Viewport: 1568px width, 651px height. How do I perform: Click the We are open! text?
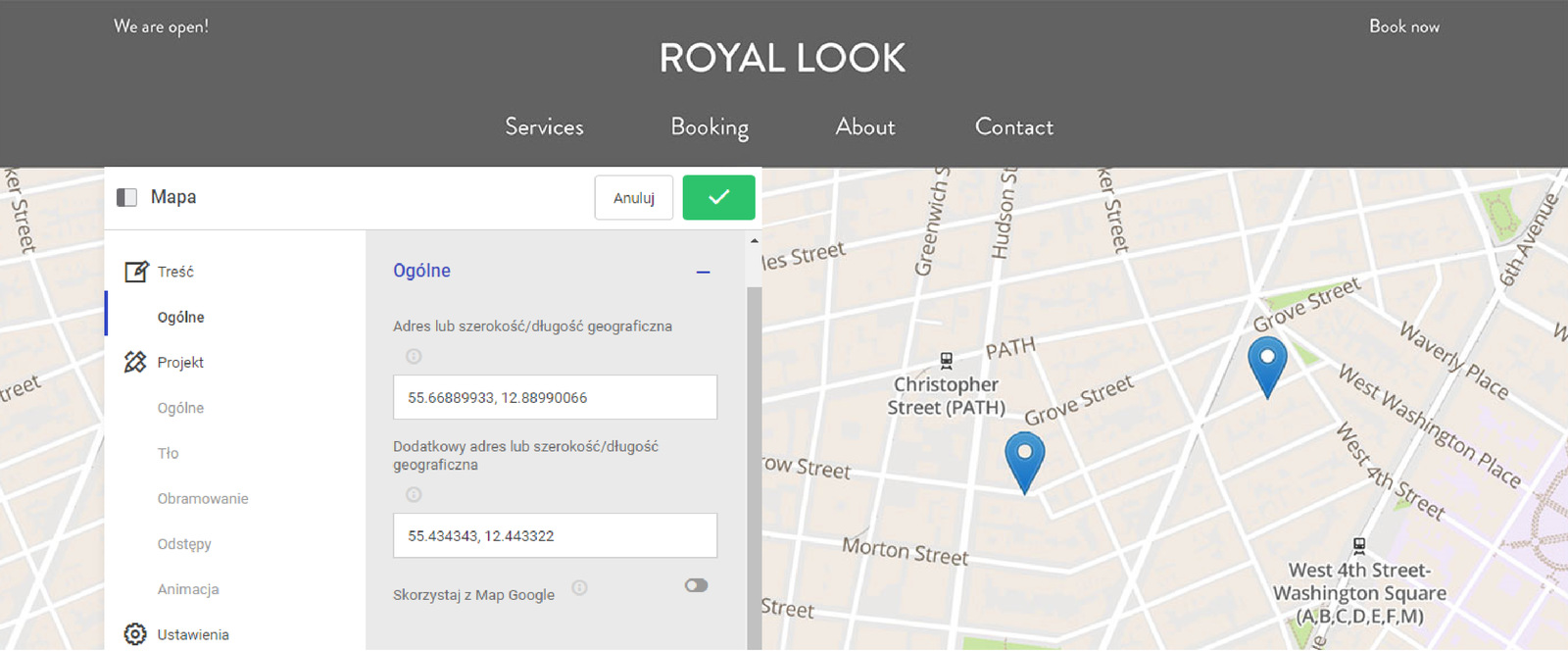(161, 26)
